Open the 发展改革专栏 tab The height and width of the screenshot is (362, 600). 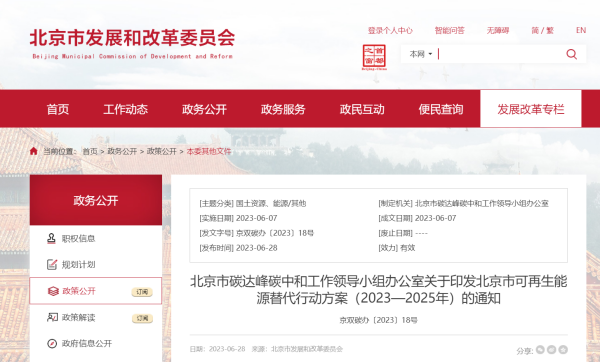coord(531,109)
